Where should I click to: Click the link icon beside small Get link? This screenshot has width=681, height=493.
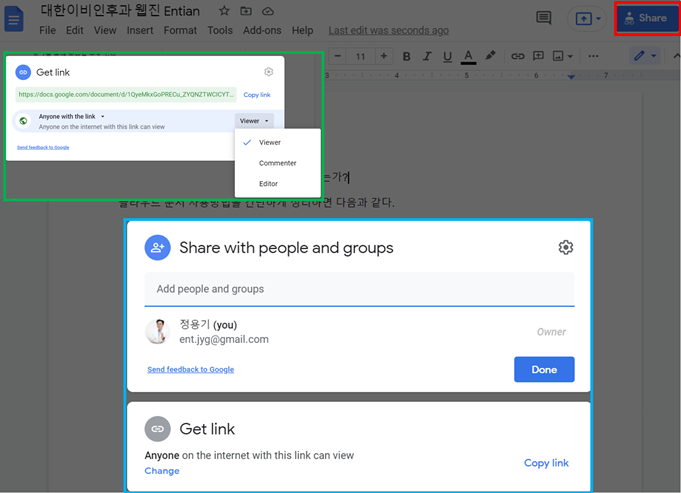pos(23,72)
